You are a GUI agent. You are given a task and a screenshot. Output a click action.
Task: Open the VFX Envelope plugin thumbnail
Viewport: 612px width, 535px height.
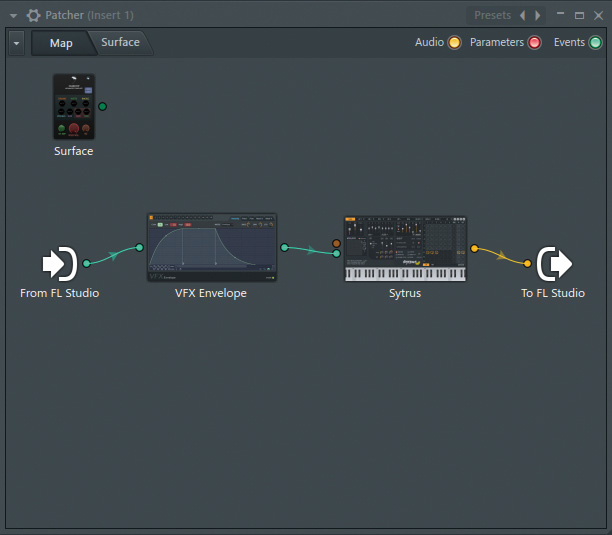pos(212,247)
